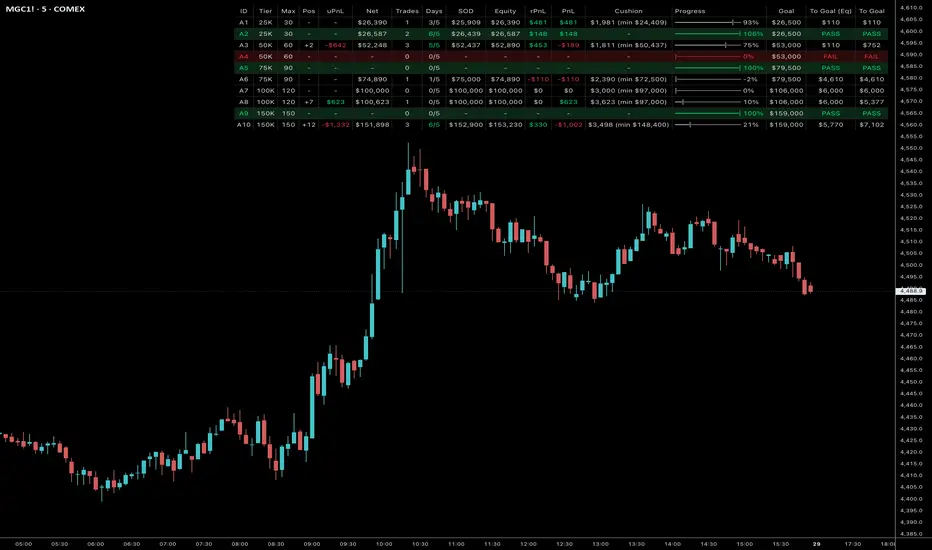932x550 pixels.
Task: Click the SOD value $152,900
Action: click(x=465, y=125)
